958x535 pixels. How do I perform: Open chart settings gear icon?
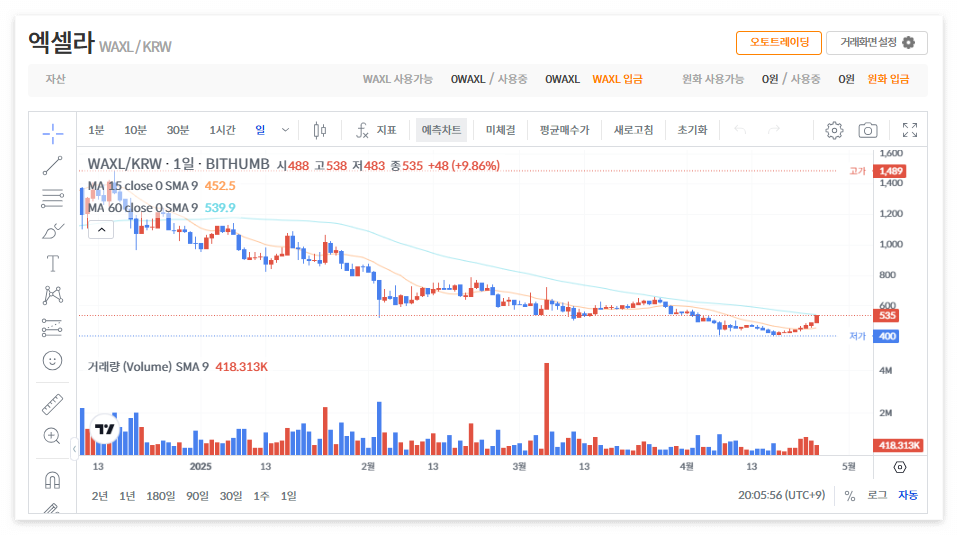[834, 130]
